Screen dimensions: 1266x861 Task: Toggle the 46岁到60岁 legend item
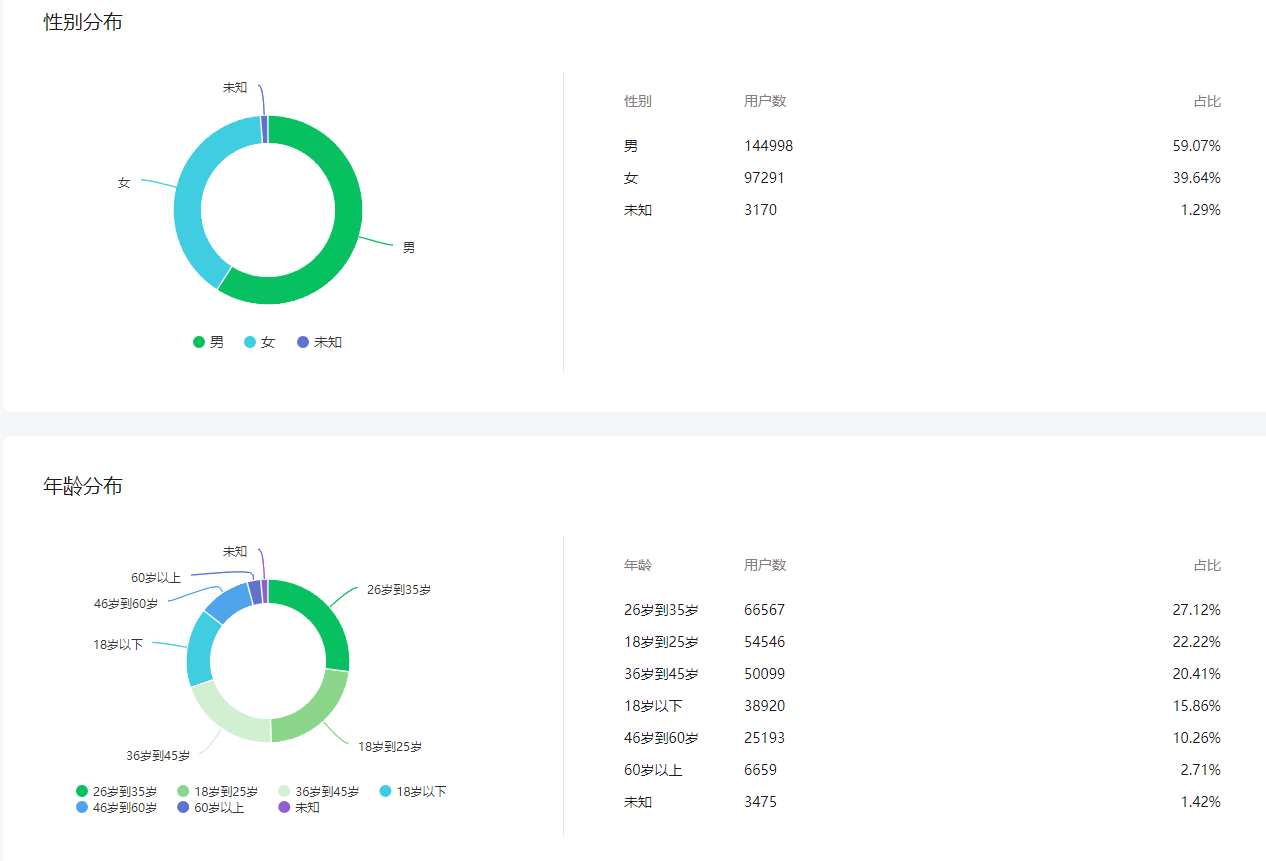[117, 807]
